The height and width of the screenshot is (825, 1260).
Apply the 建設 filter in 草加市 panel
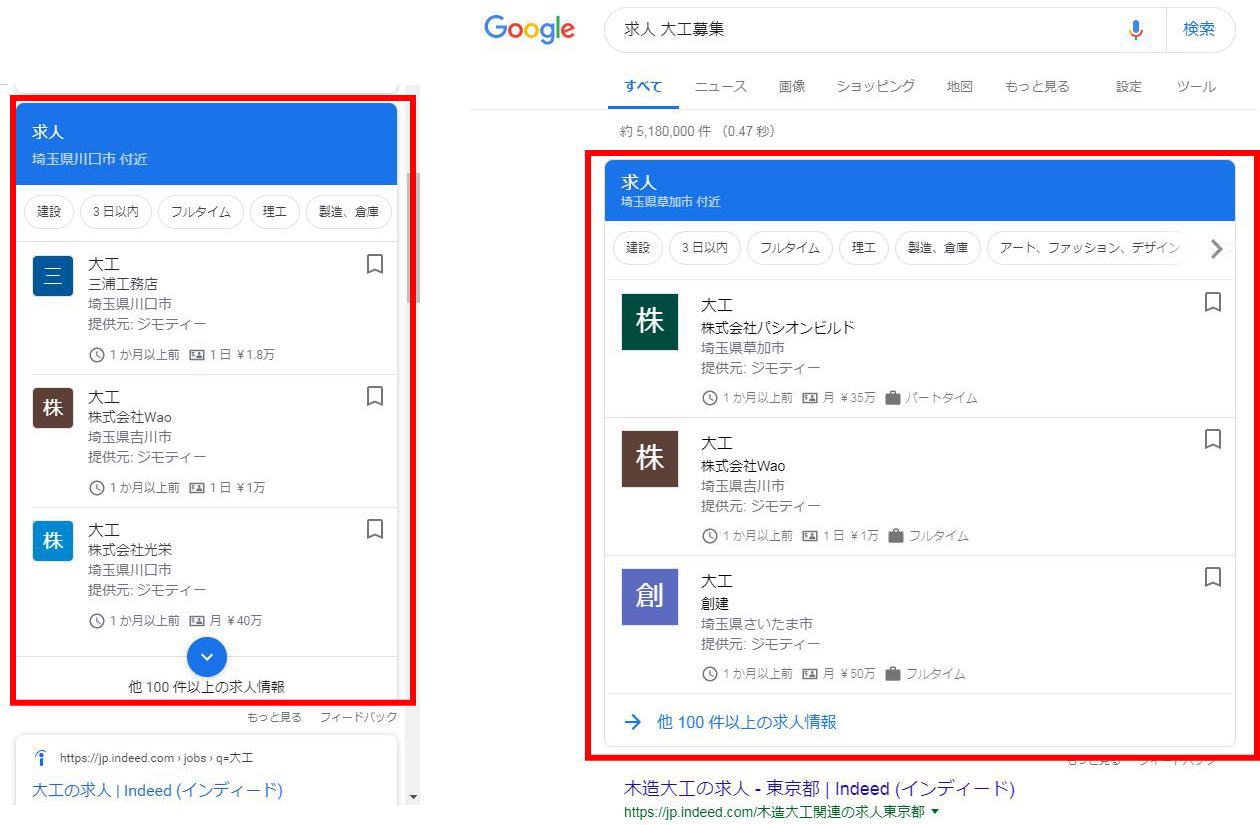coord(638,248)
